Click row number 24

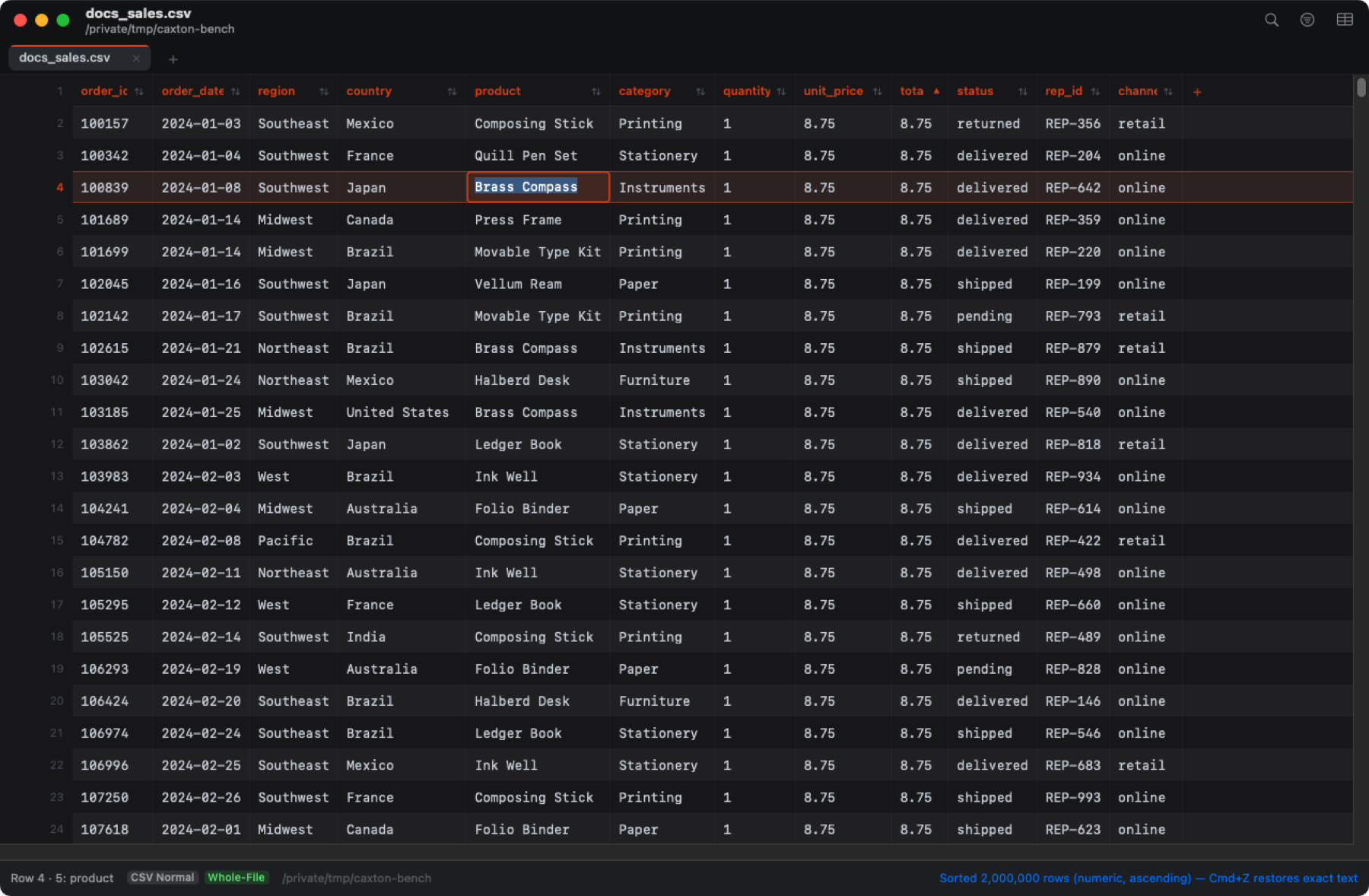click(x=57, y=830)
